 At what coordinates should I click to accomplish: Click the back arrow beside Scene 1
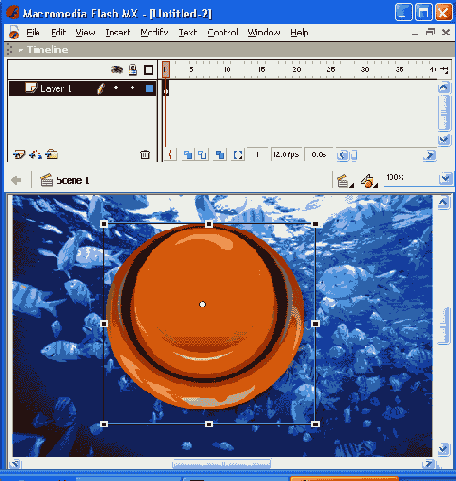[16, 180]
